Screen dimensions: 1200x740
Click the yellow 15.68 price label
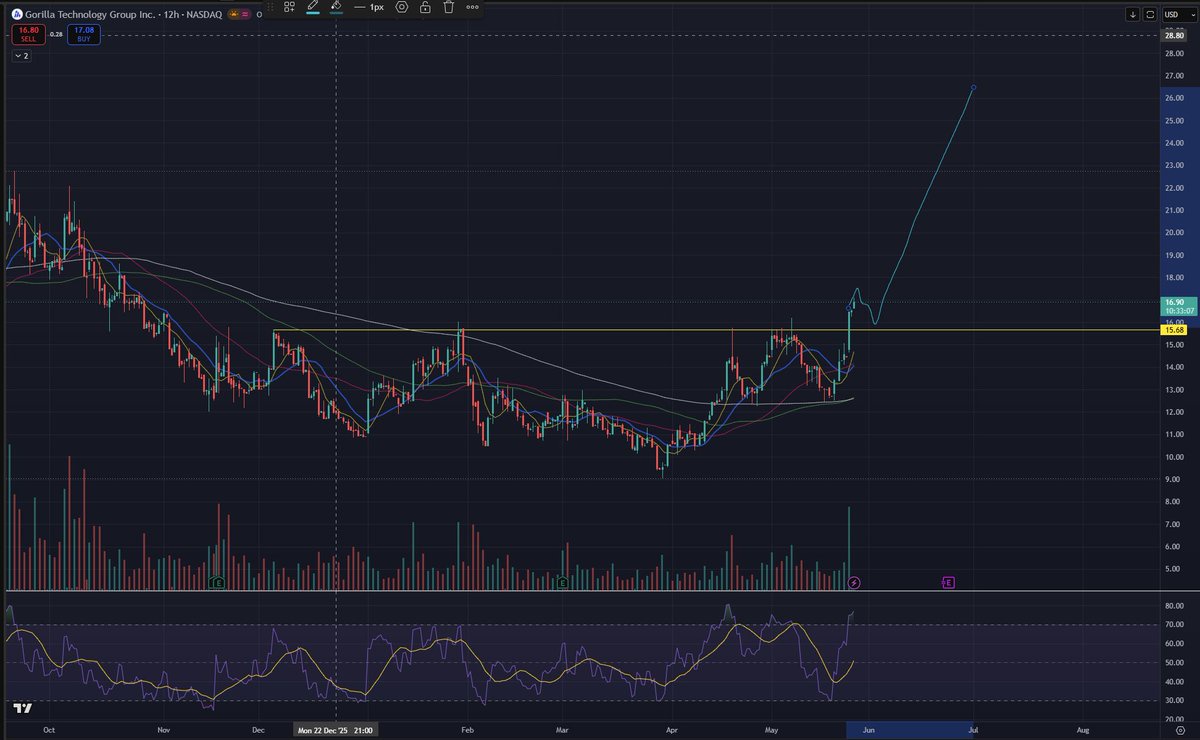pos(1173,330)
